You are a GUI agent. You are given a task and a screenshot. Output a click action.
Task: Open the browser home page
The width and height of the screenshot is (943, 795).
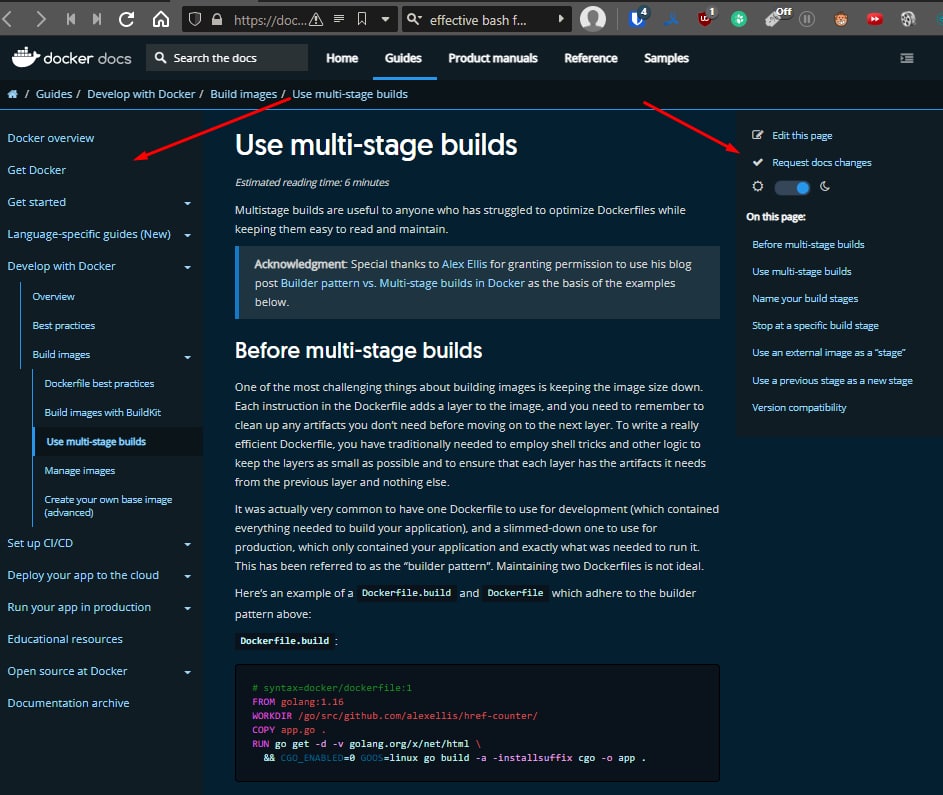point(161,20)
